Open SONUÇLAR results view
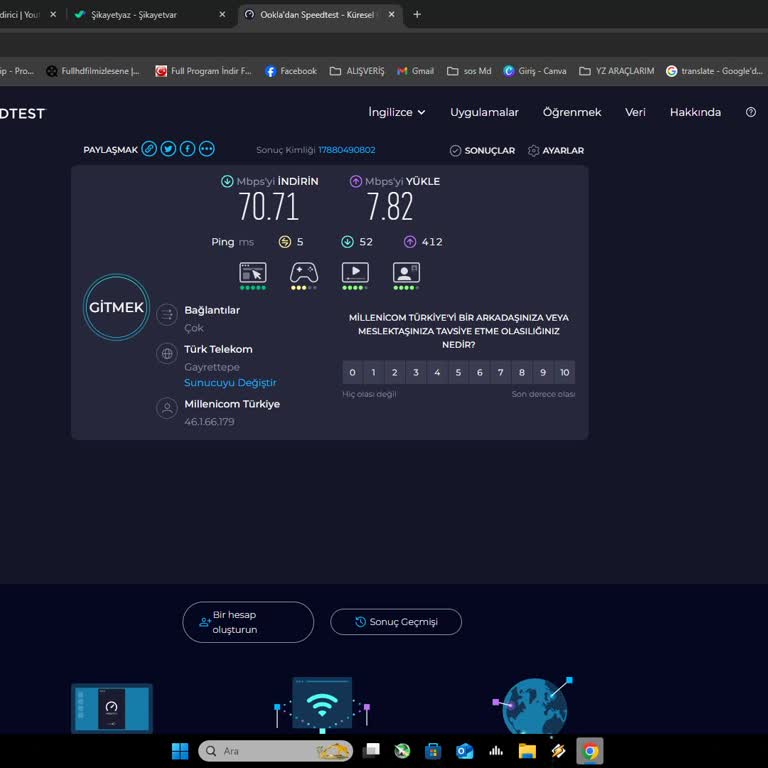This screenshot has height=768, width=768. click(x=482, y=150)
